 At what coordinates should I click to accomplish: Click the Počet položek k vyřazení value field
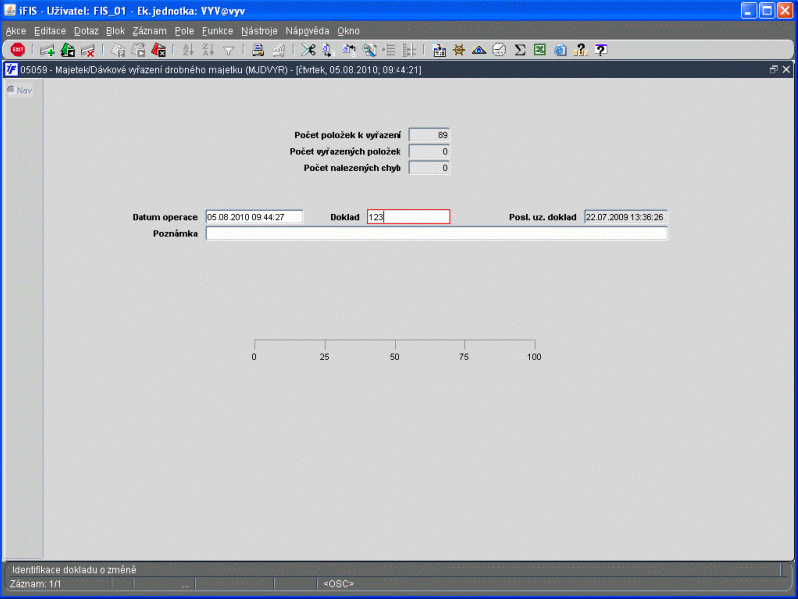429,135
